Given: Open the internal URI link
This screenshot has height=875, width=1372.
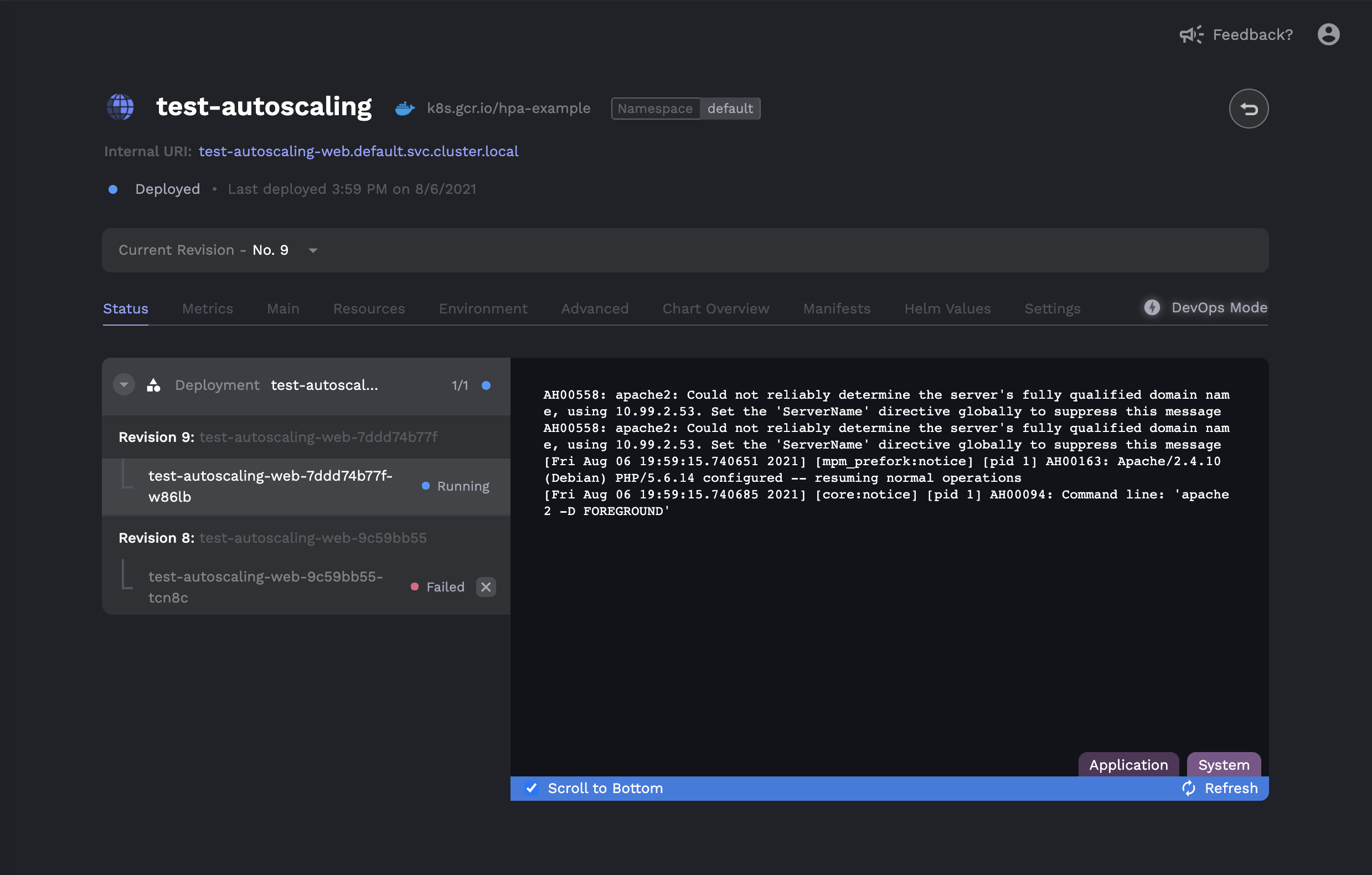Looking at the screenshot, I should tap(358, 151).
